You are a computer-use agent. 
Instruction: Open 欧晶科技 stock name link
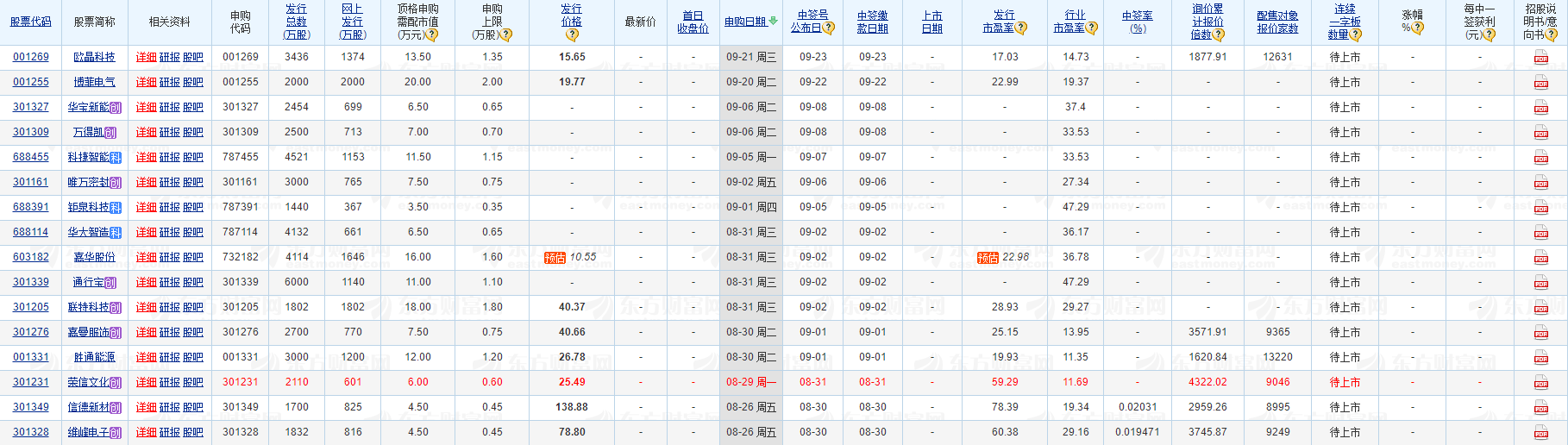(x=94, y=57)
